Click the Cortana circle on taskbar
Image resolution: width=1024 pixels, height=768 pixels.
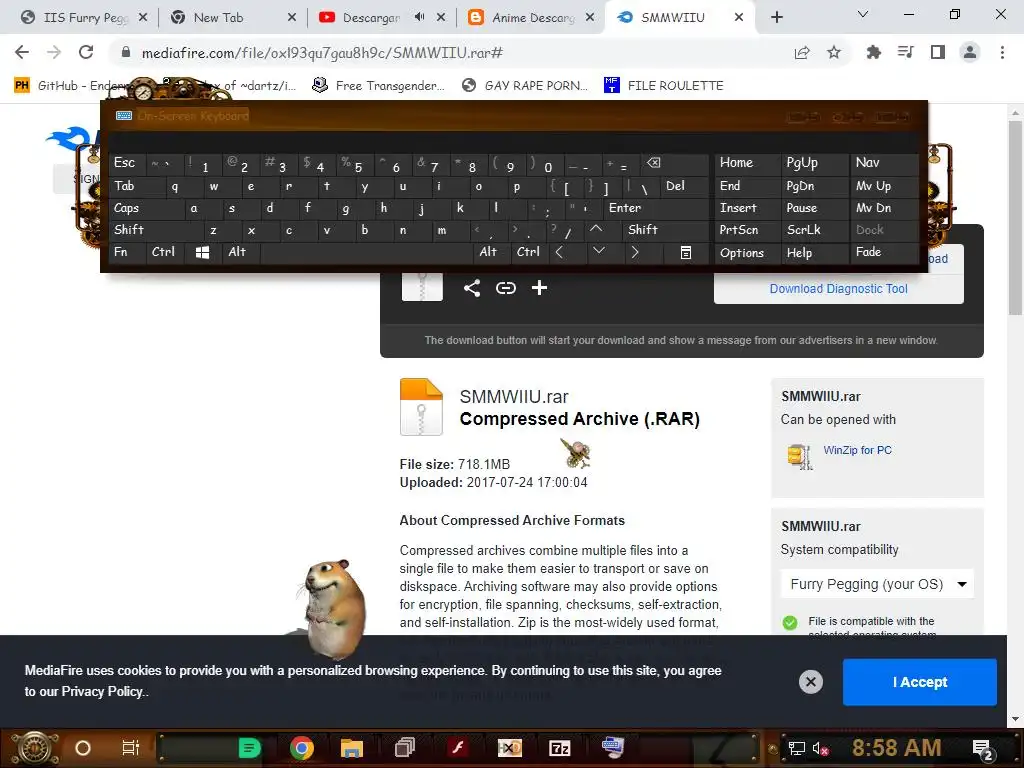pyautogui.click(x=83, y=748)
